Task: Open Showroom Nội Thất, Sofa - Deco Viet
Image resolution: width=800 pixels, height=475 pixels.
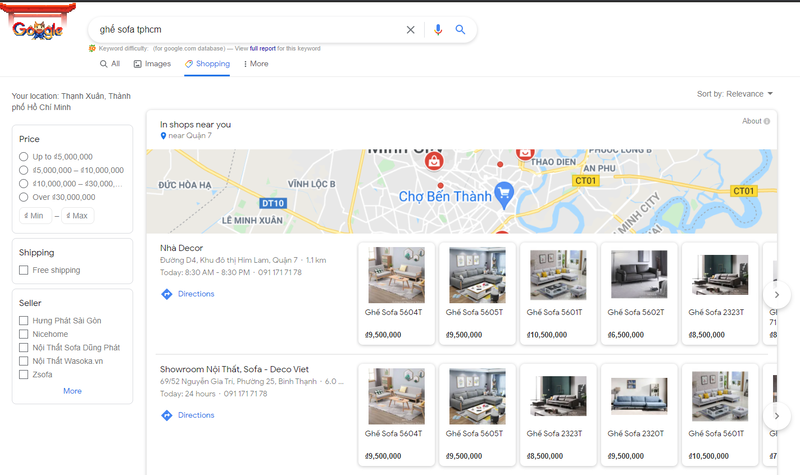Action: 234,369
